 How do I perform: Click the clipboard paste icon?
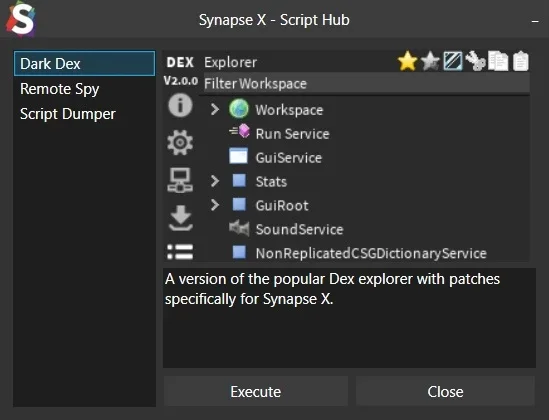pos(521,61)
